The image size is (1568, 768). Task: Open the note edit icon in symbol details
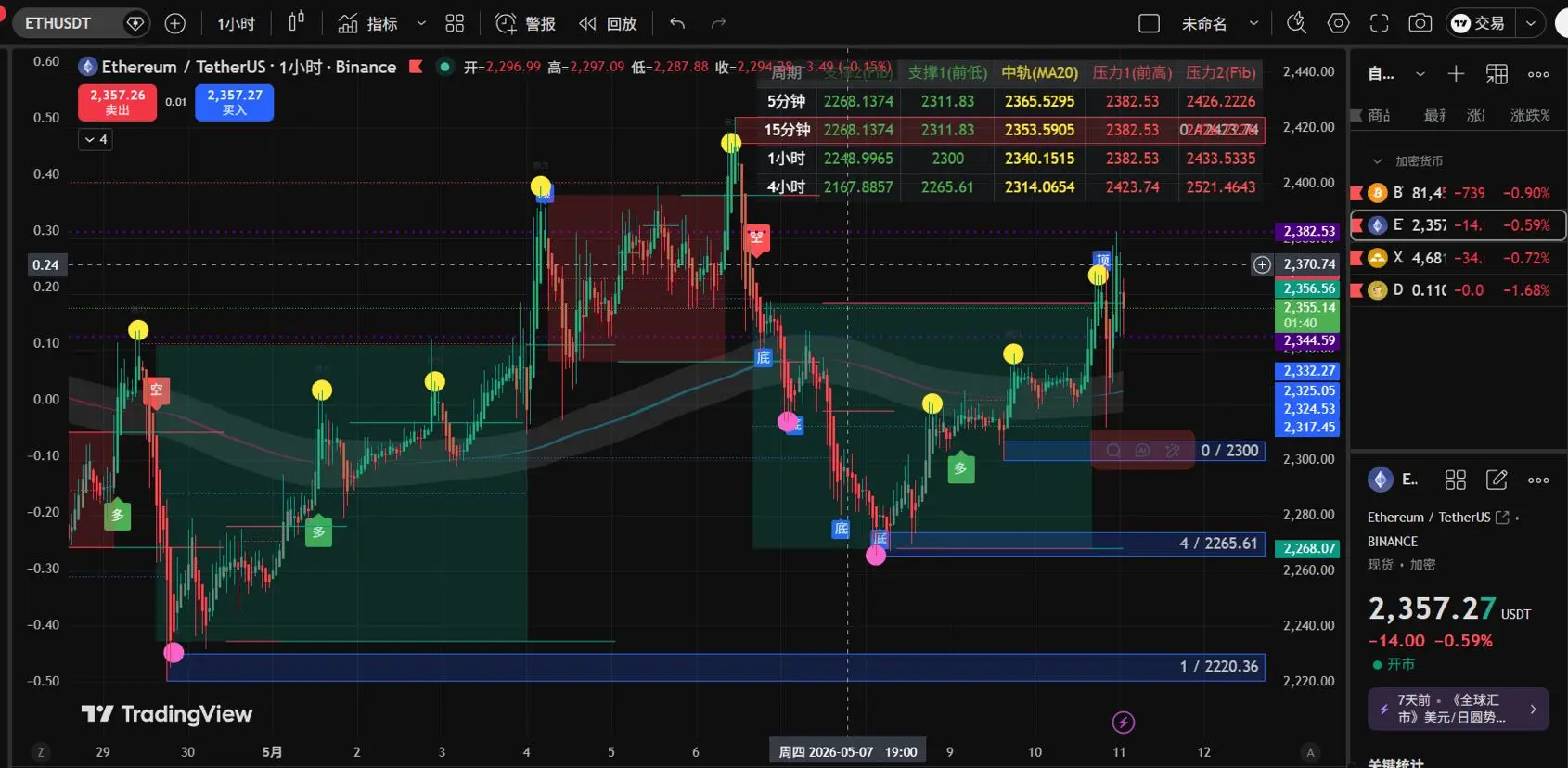1497,480
